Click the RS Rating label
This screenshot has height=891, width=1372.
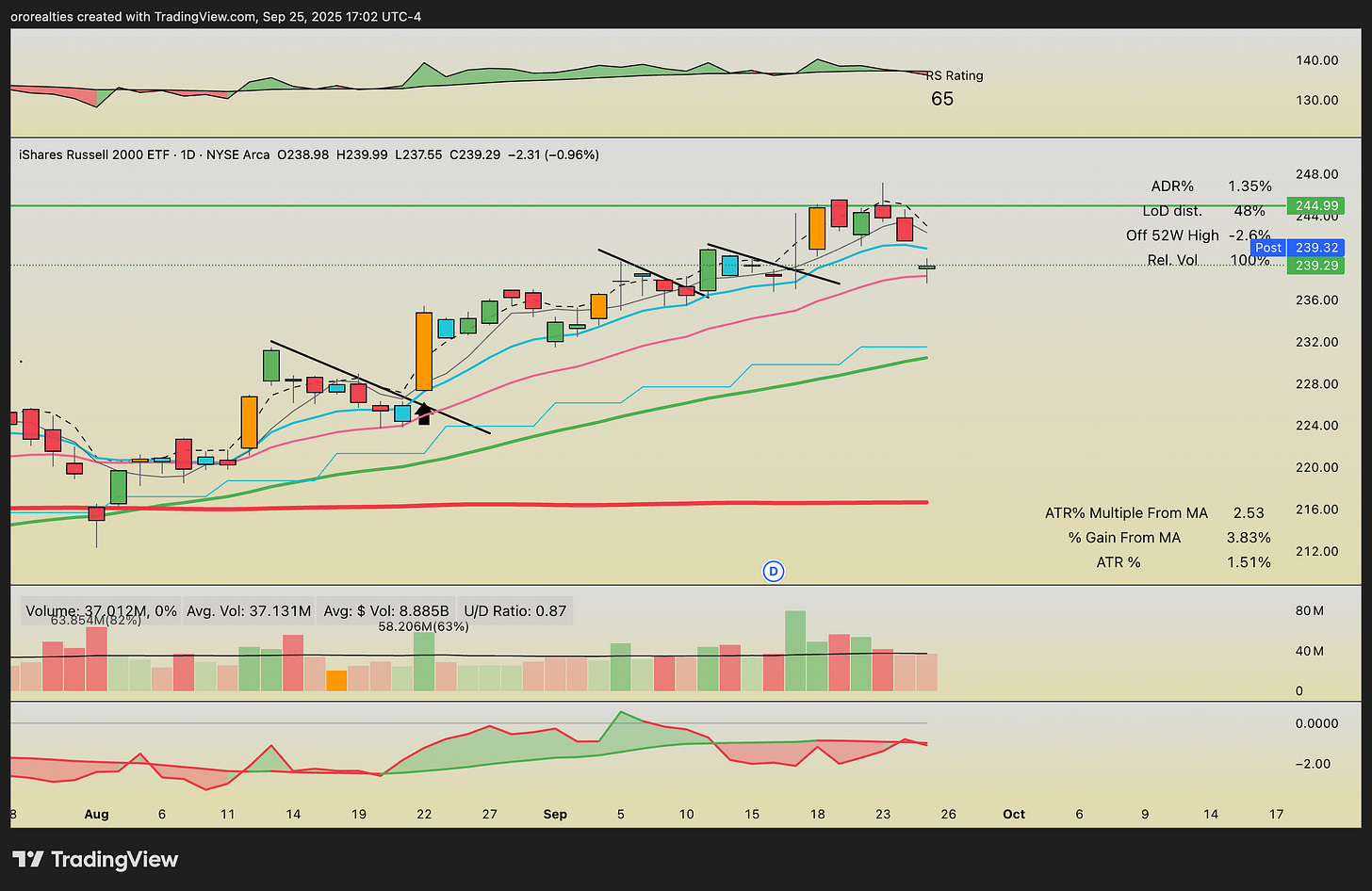955,75
